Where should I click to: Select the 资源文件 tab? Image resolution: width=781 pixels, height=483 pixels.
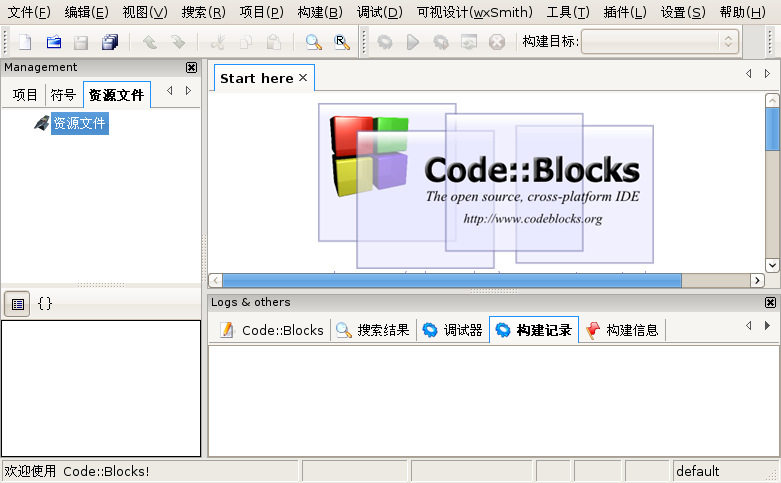[x=117, y=95]
